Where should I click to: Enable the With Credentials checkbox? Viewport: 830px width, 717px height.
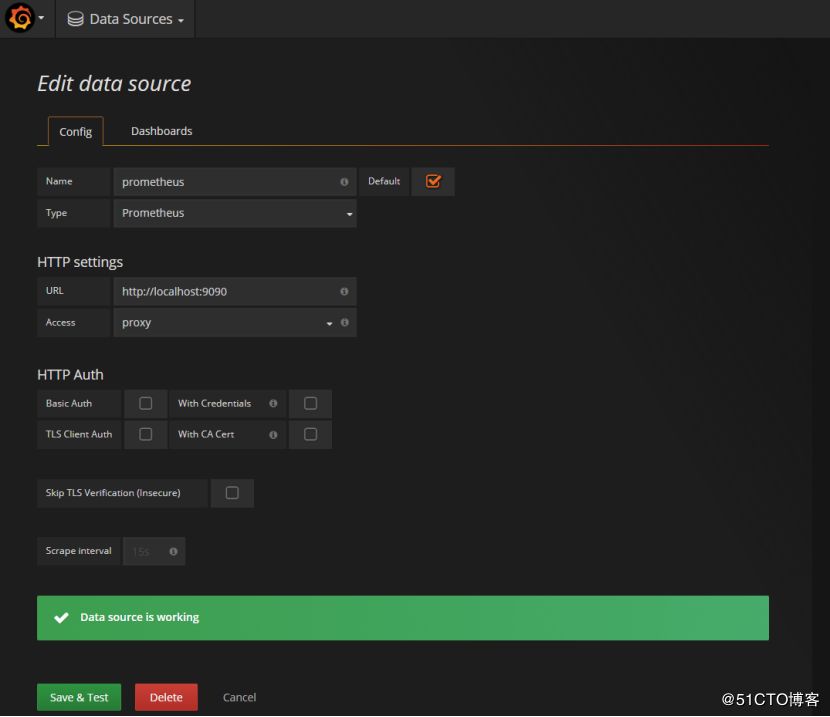311,403
